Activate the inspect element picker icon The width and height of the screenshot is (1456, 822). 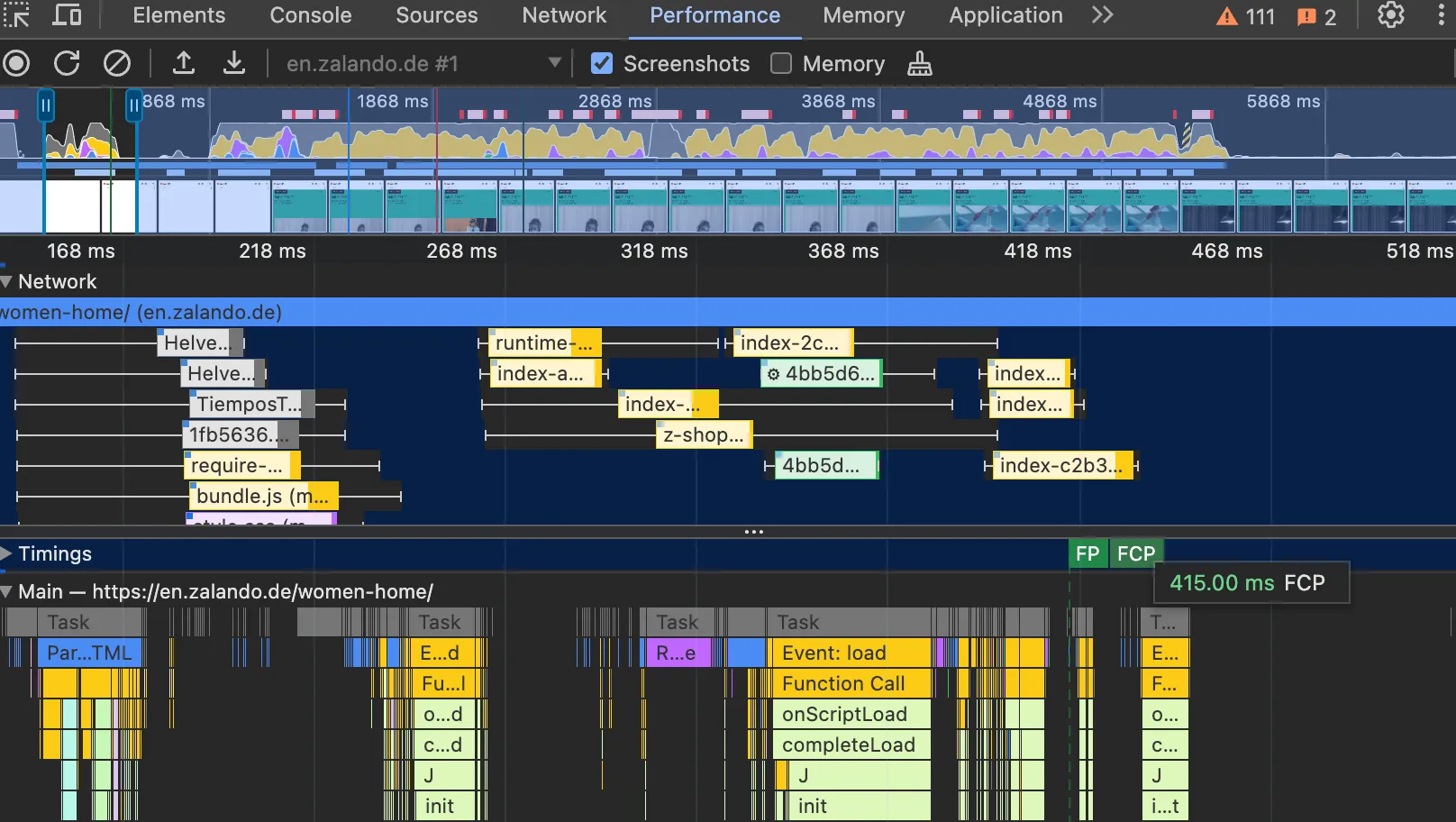coord(15,15)
